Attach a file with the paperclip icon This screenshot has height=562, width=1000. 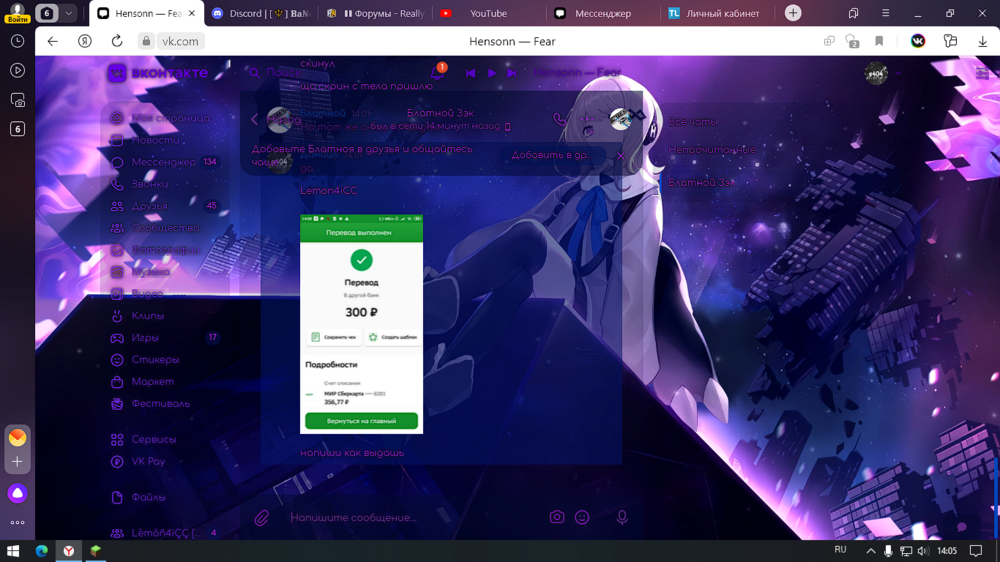pos(261,517)
